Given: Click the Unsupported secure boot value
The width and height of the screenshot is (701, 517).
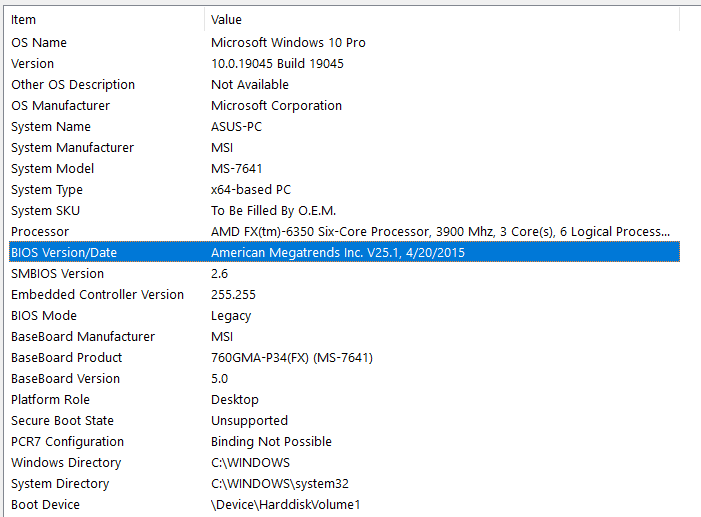Looking at the screenshot, I should tap(249, 421).
